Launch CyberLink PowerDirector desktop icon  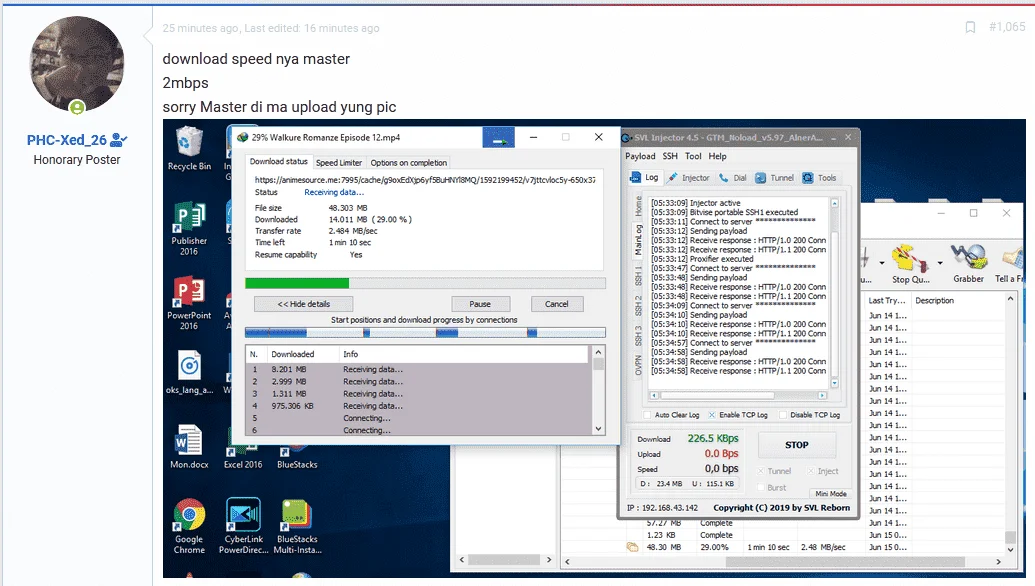pos(244,526)
